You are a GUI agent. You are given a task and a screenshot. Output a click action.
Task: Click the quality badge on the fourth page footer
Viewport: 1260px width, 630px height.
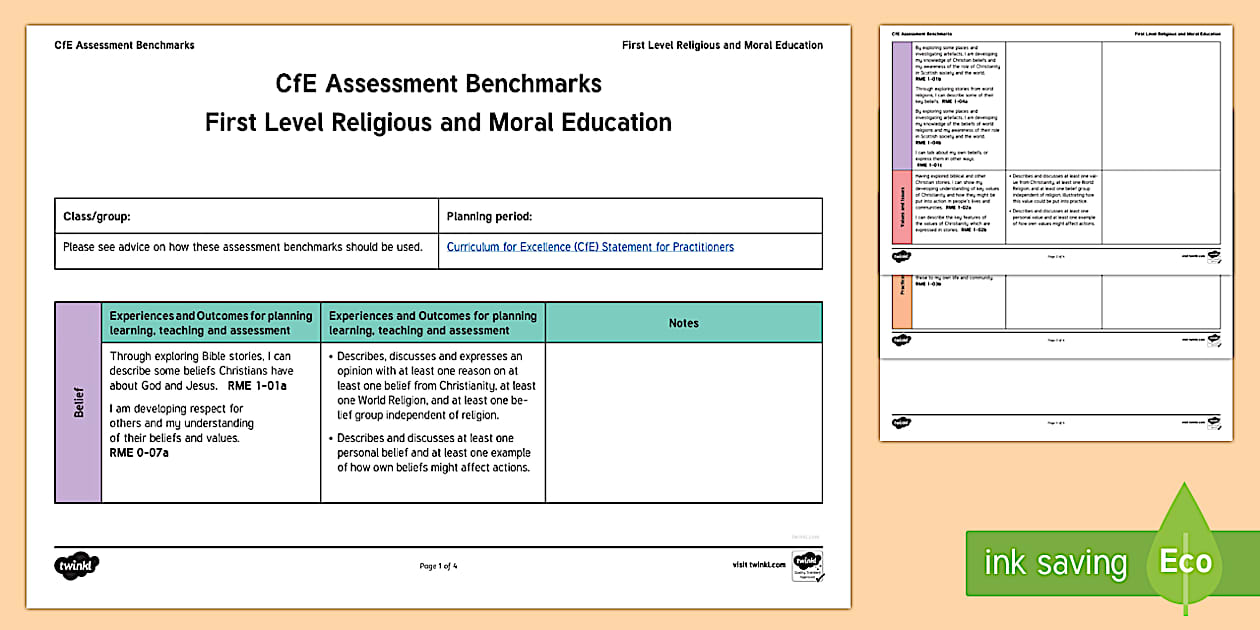point(1212,422)
